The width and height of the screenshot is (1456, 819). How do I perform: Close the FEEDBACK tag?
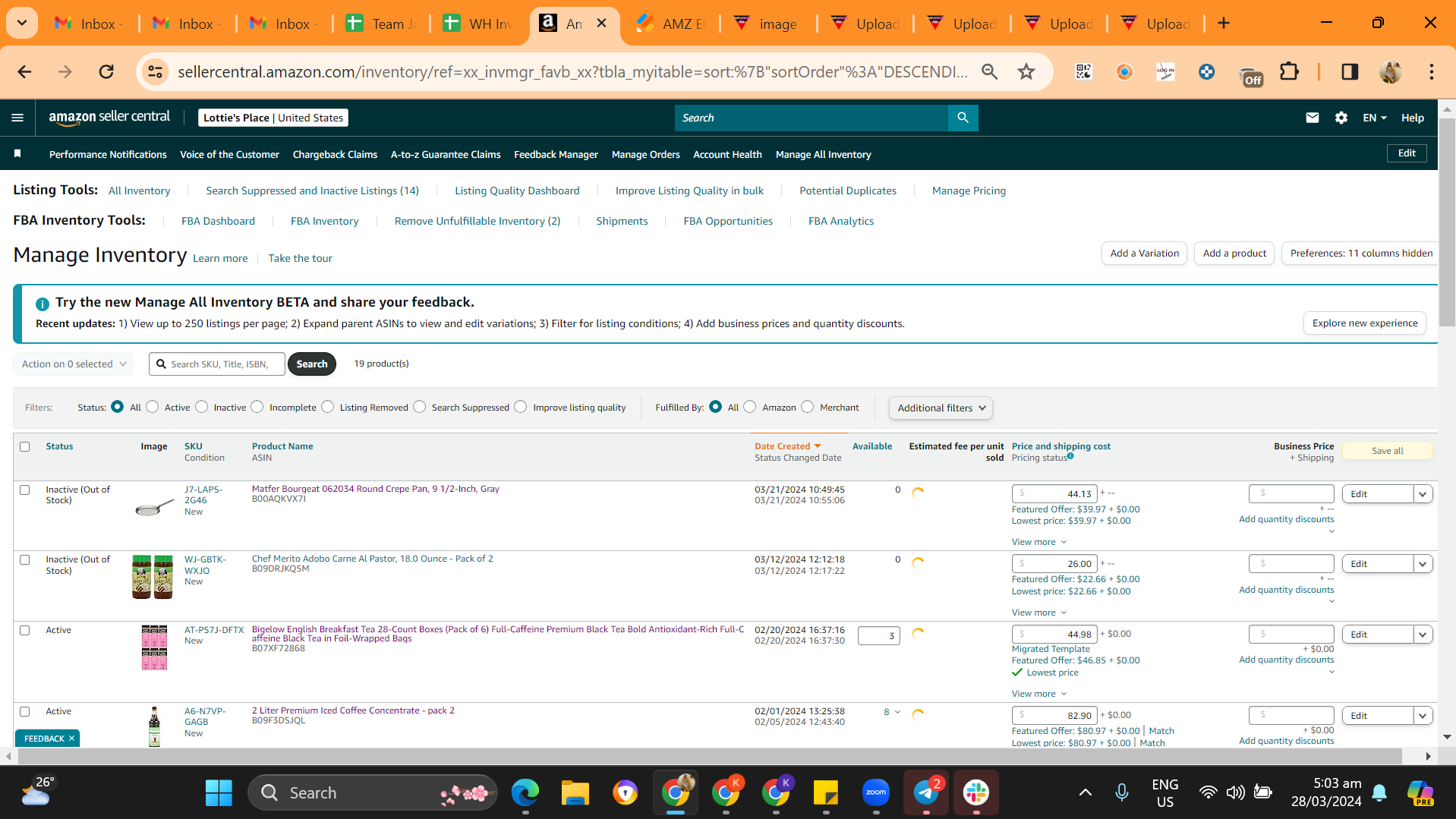(x=72, y=739)
